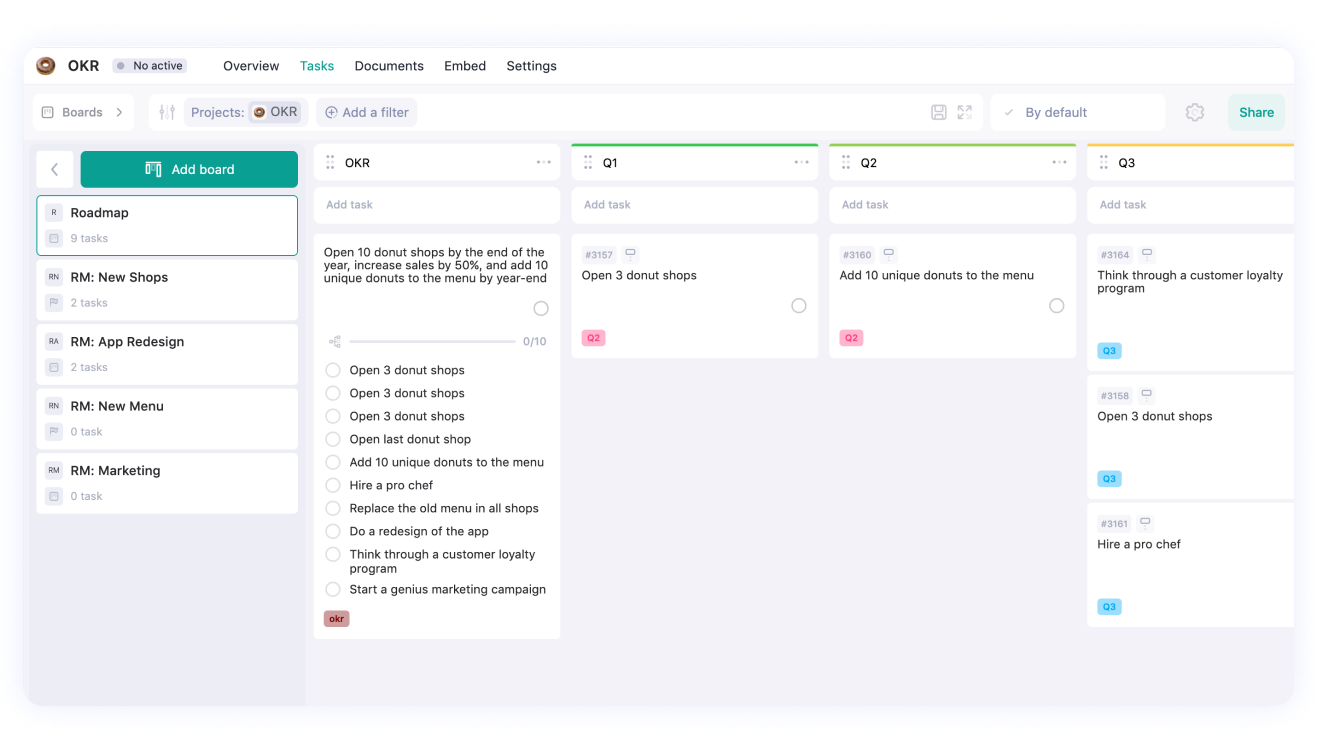Screen dimensions: 1317x752
Task: Click list icon under RM: App Redesign
Action: [54, 367]
